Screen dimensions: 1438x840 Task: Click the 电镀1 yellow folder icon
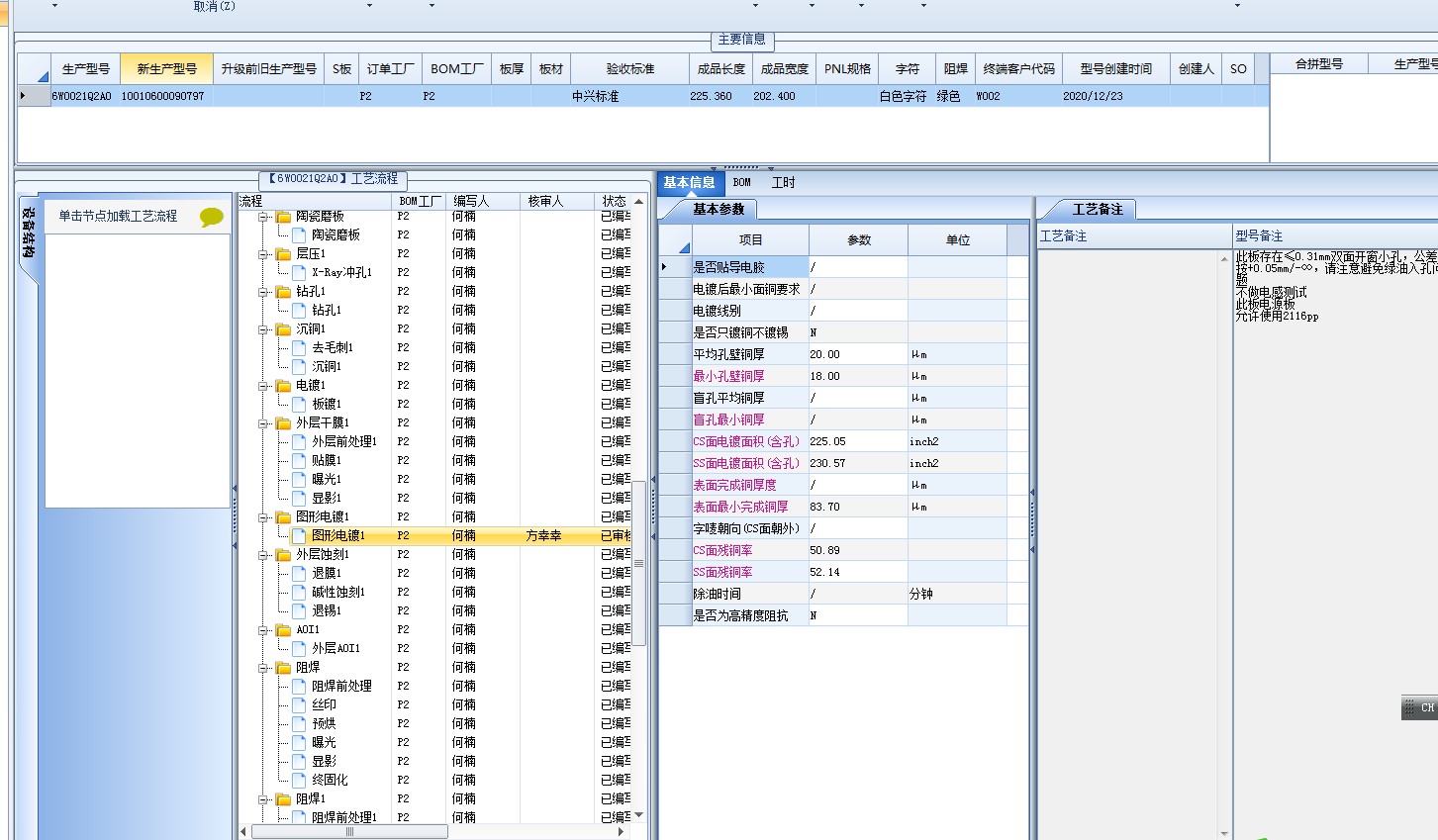point(283,385)
